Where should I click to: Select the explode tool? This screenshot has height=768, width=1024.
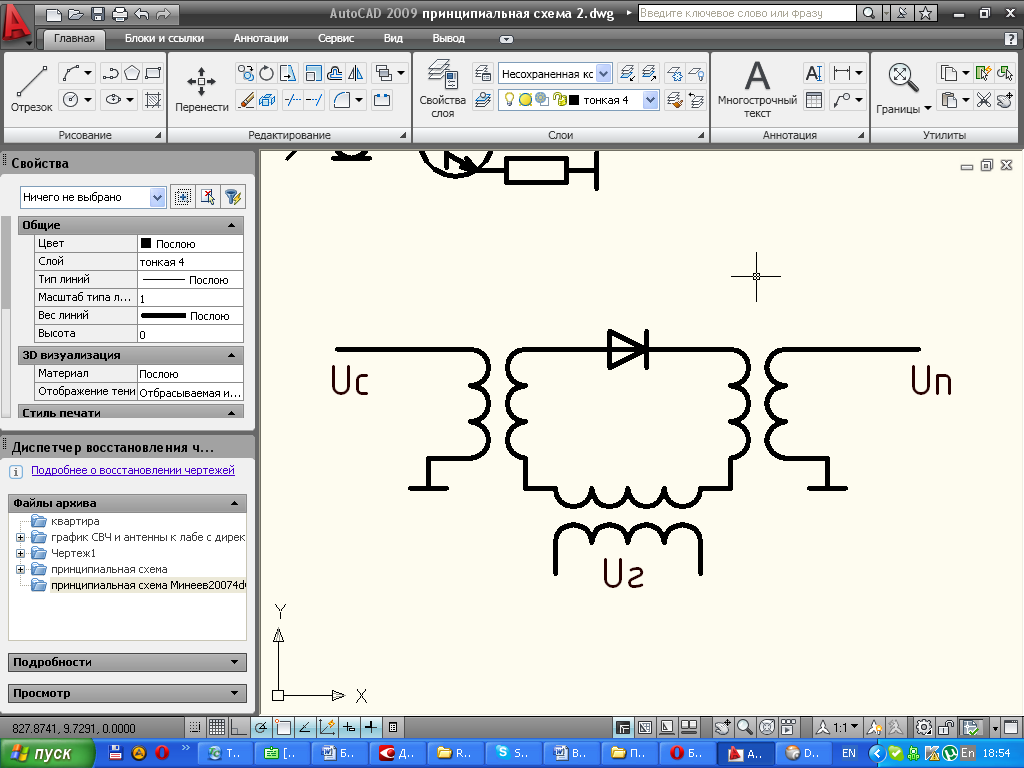tap(266, 100)
